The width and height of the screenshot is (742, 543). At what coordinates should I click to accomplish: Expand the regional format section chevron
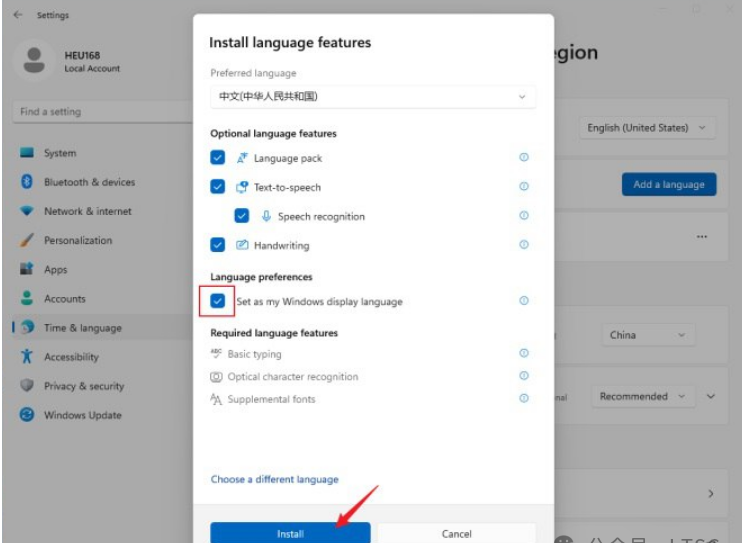711,396
